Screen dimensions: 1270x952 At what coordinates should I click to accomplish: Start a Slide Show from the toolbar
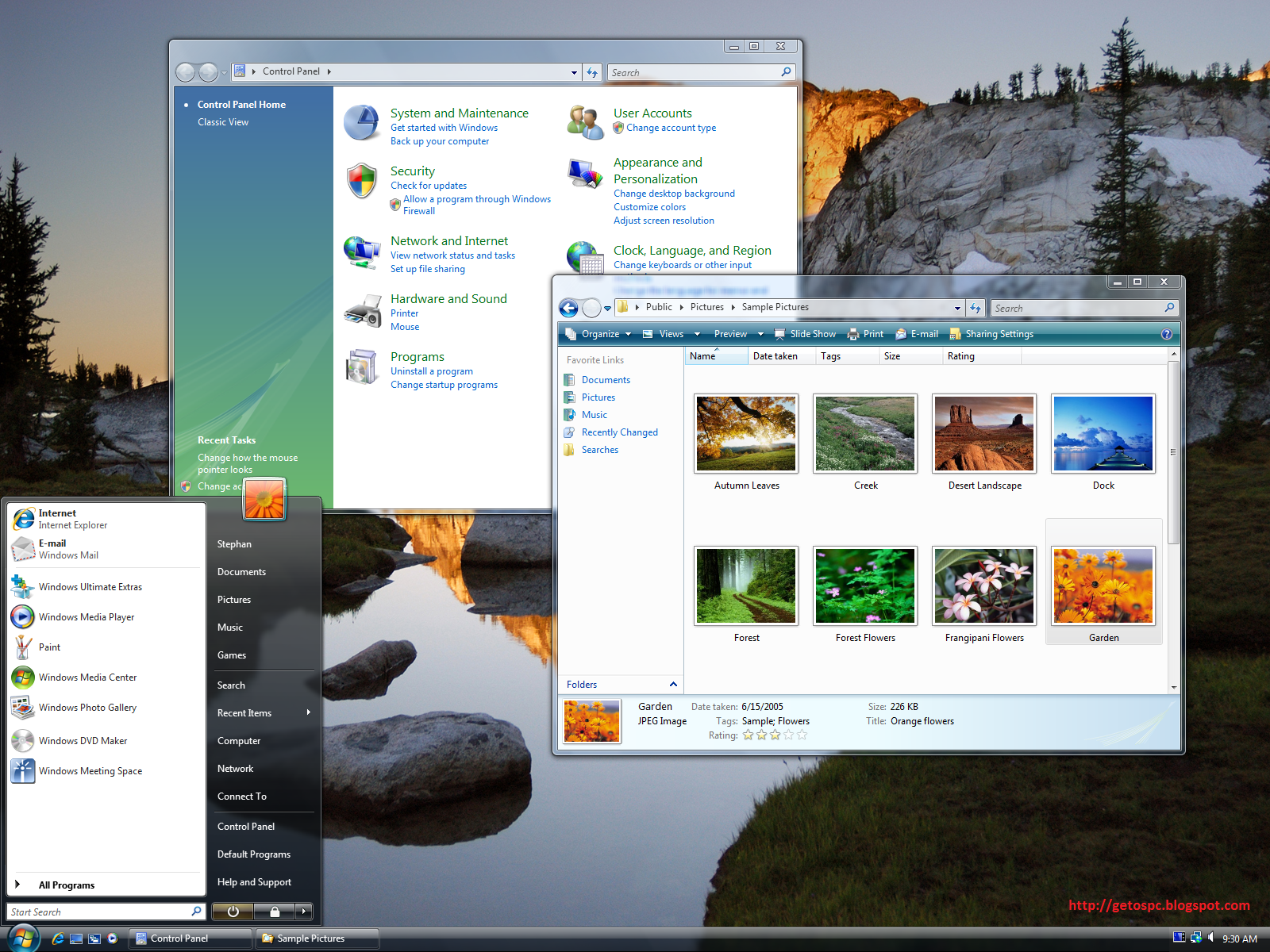click(x=805, y=334)
